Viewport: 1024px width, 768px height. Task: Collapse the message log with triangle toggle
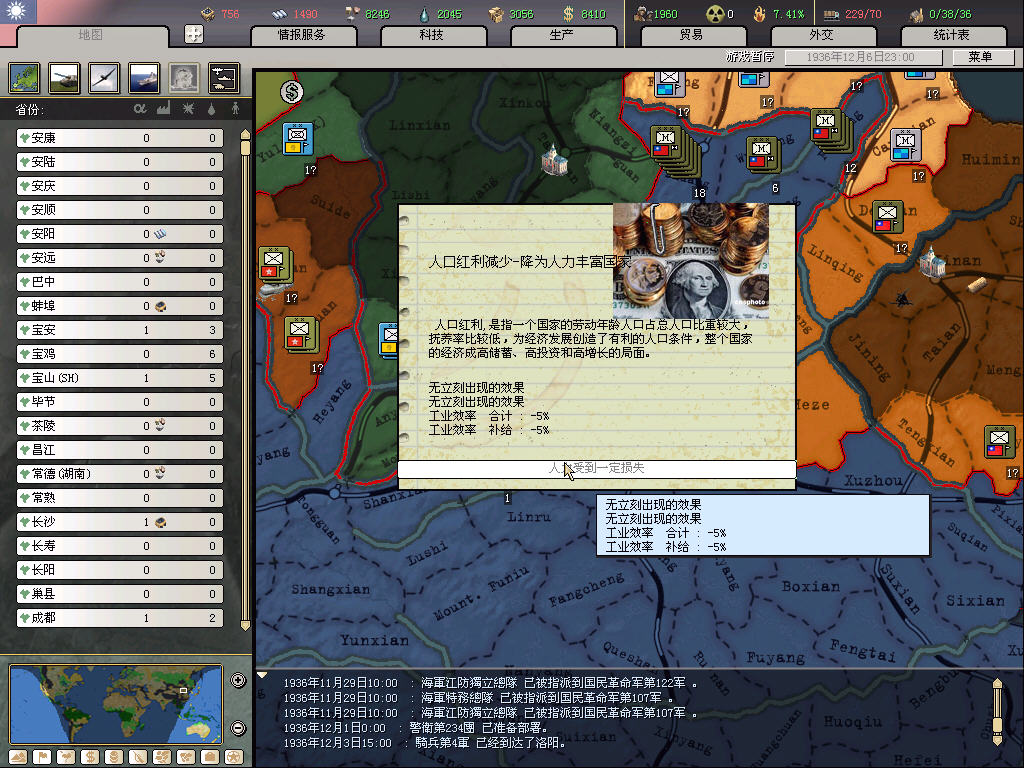point(262,675)
